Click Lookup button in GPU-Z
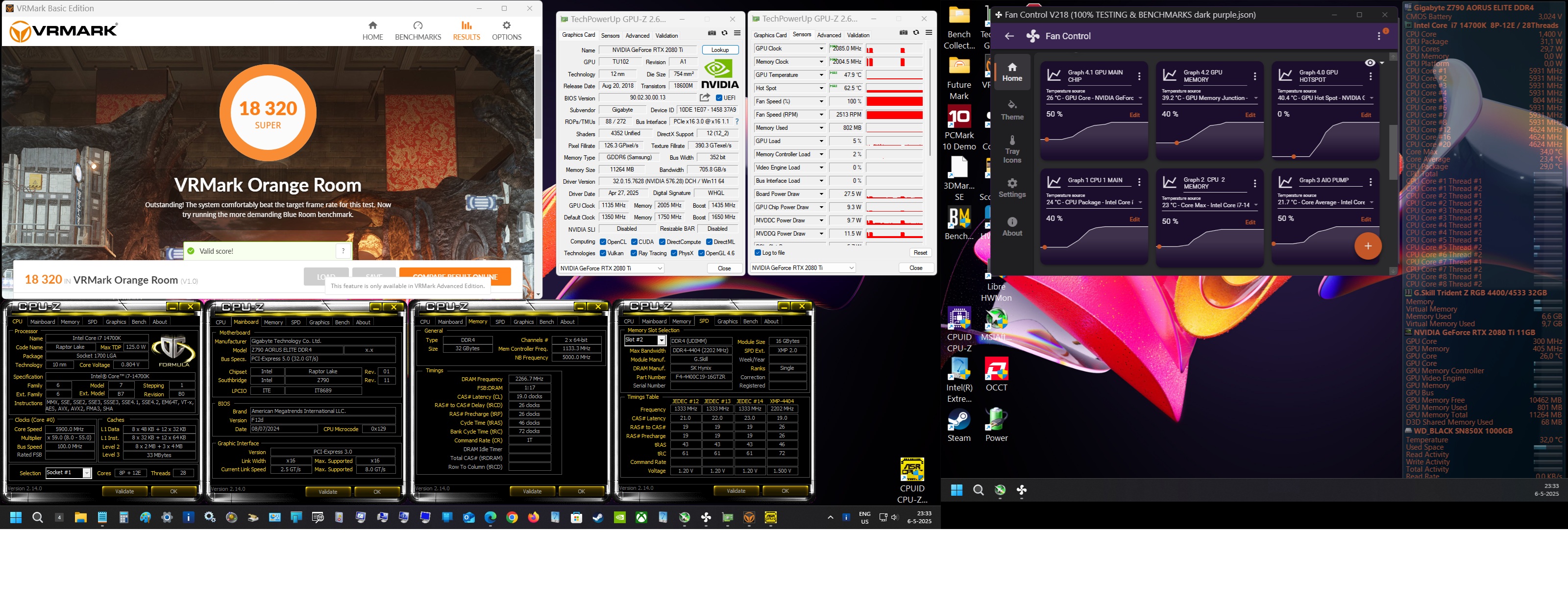 tap(720, 50)
